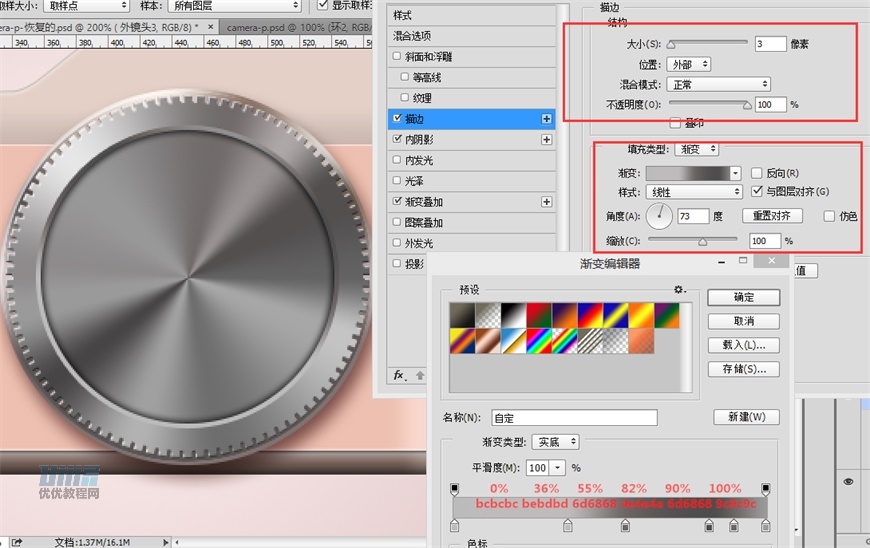
Task: Add another 渐变叠加 via its plus icon
Action: [547, 202]
